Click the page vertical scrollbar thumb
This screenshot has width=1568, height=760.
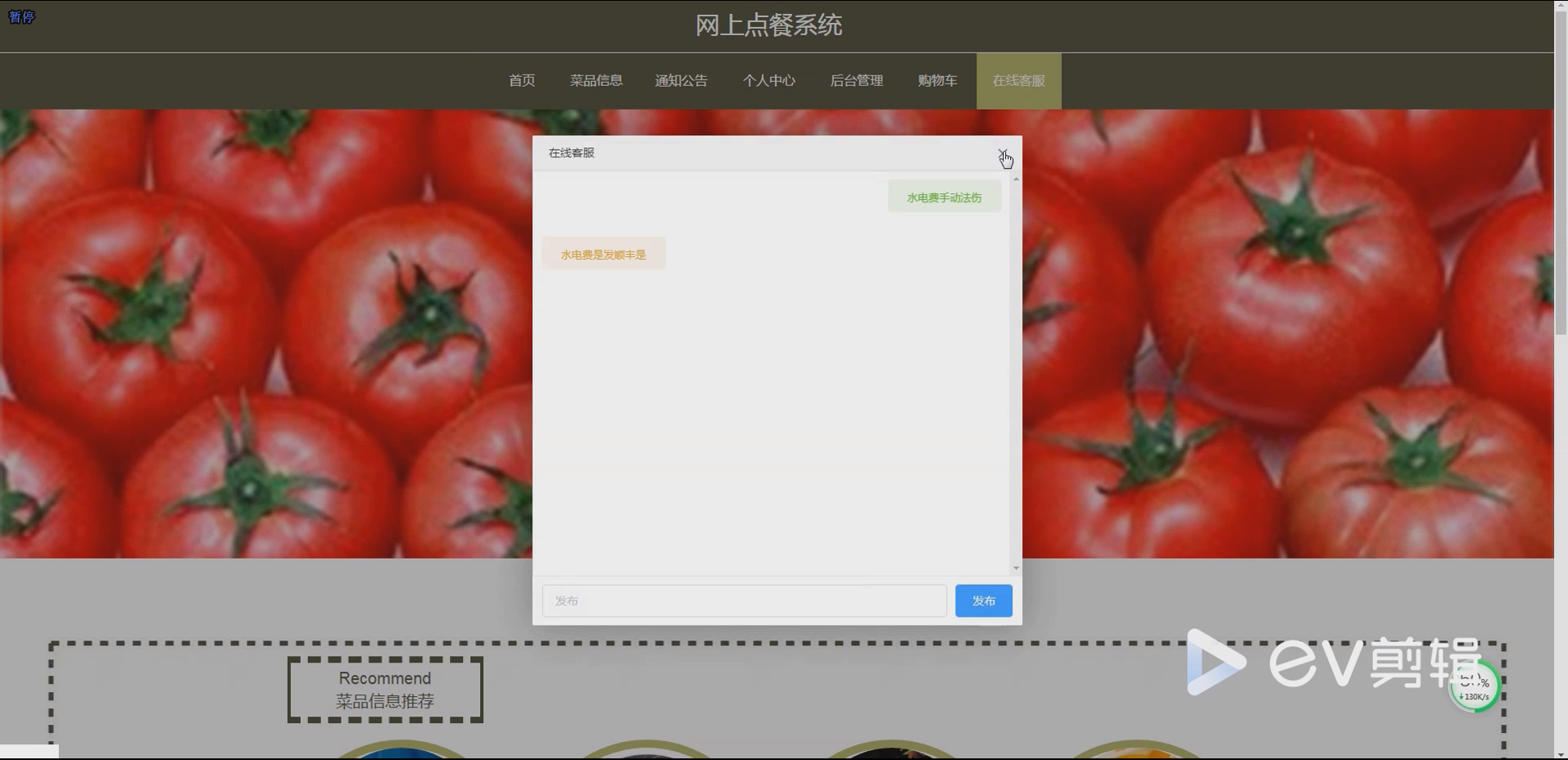(x=1561, y=172)
